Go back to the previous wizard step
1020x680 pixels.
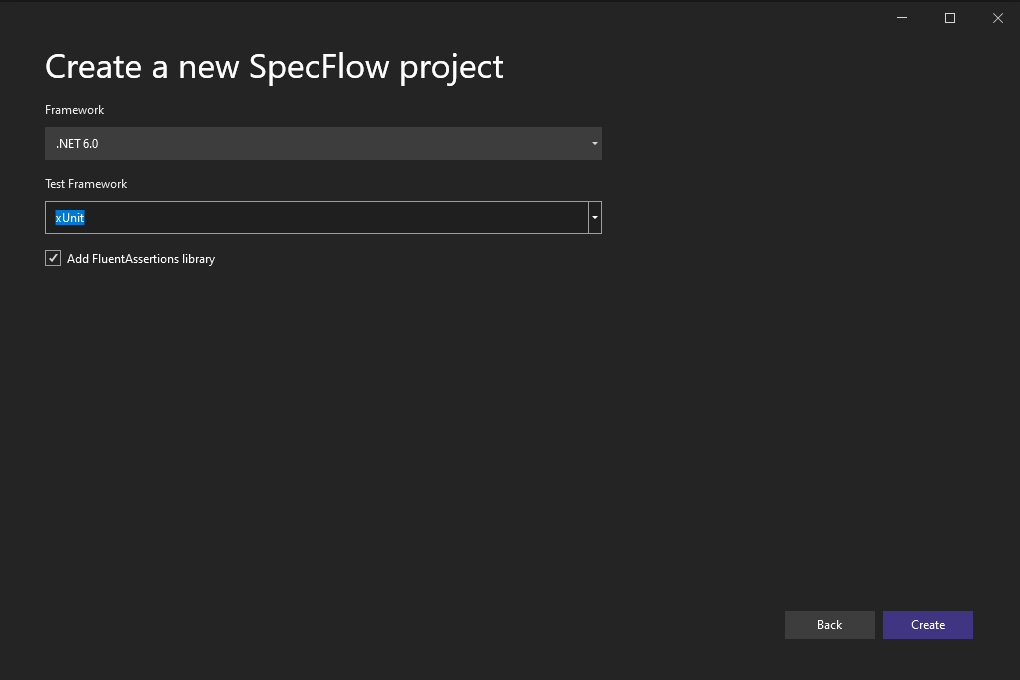coord(829,624)
